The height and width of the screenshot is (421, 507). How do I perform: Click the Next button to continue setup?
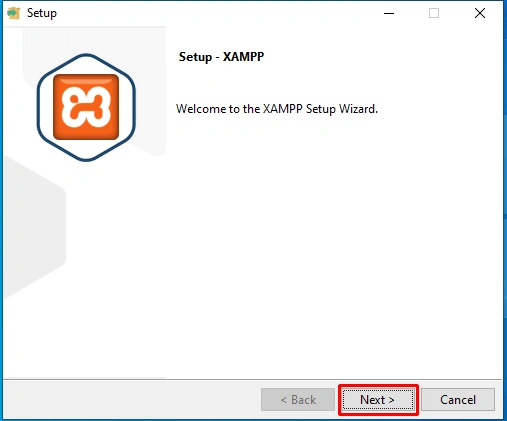tap(378, 400)
